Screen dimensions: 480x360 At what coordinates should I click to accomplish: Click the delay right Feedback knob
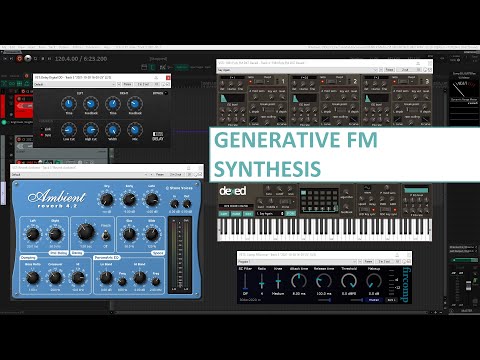coord(135,104)
